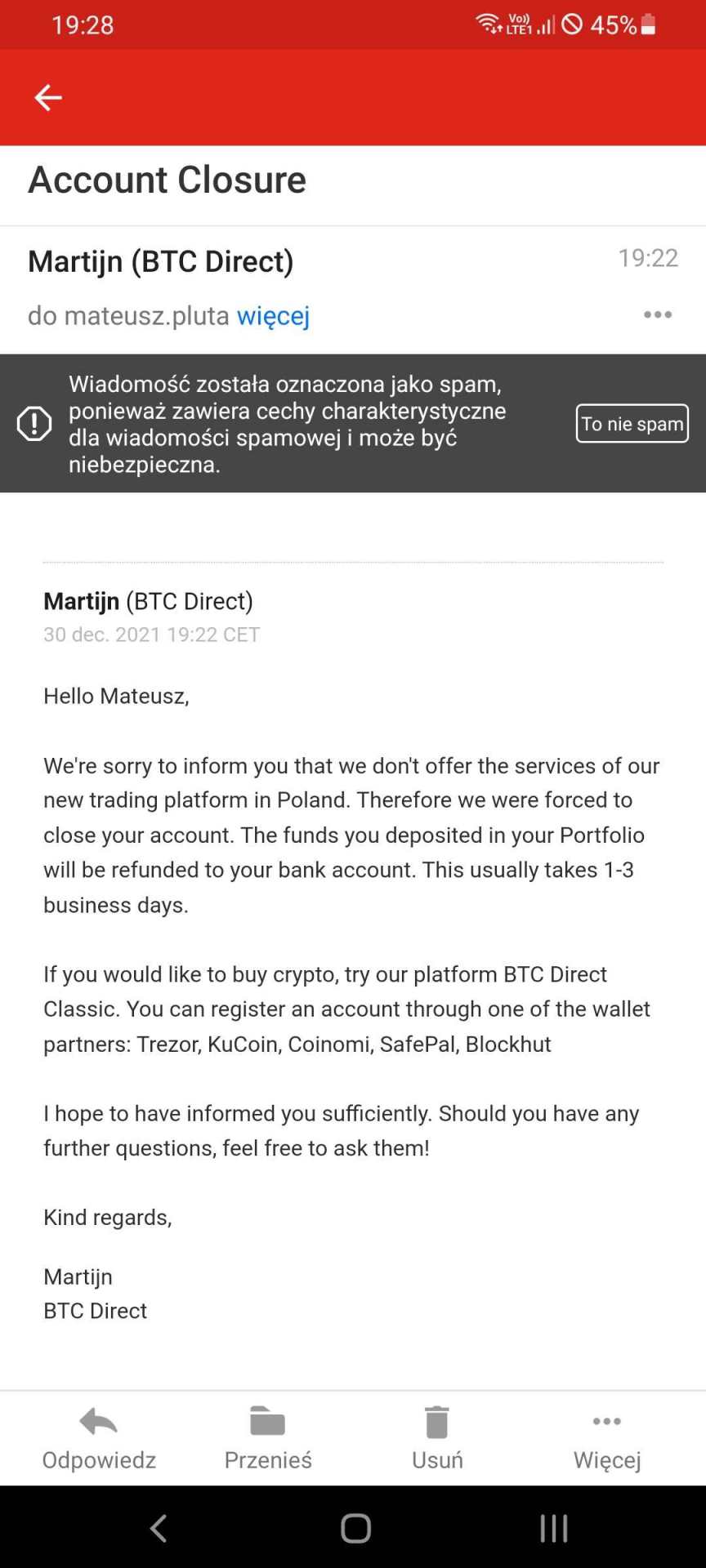Tap sender name Martijn (BTC Direct)
This screenshot has width=706, height=1568.
tap(160, 261)
